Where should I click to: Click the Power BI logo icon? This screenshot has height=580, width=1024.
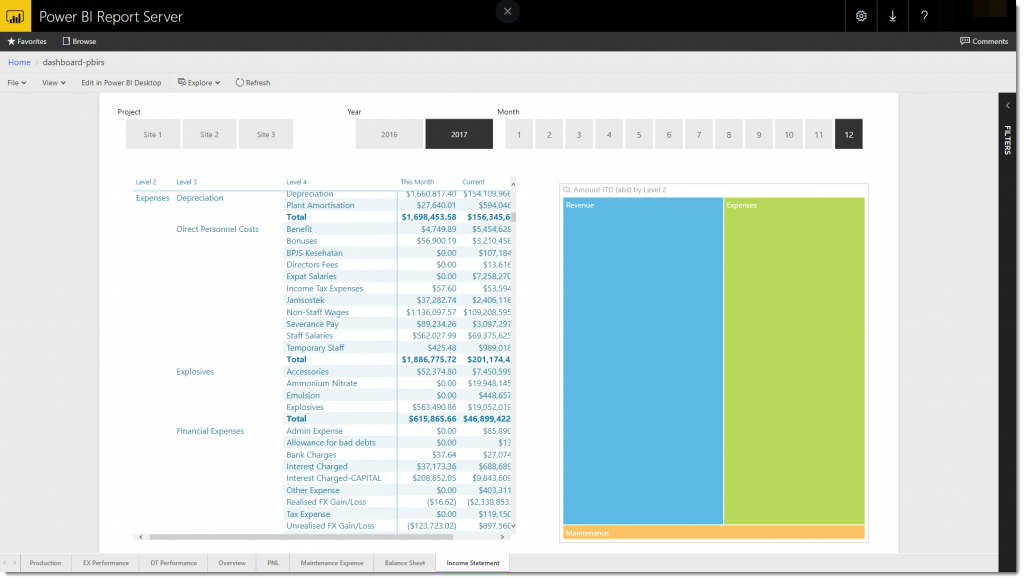coord(15,16)
